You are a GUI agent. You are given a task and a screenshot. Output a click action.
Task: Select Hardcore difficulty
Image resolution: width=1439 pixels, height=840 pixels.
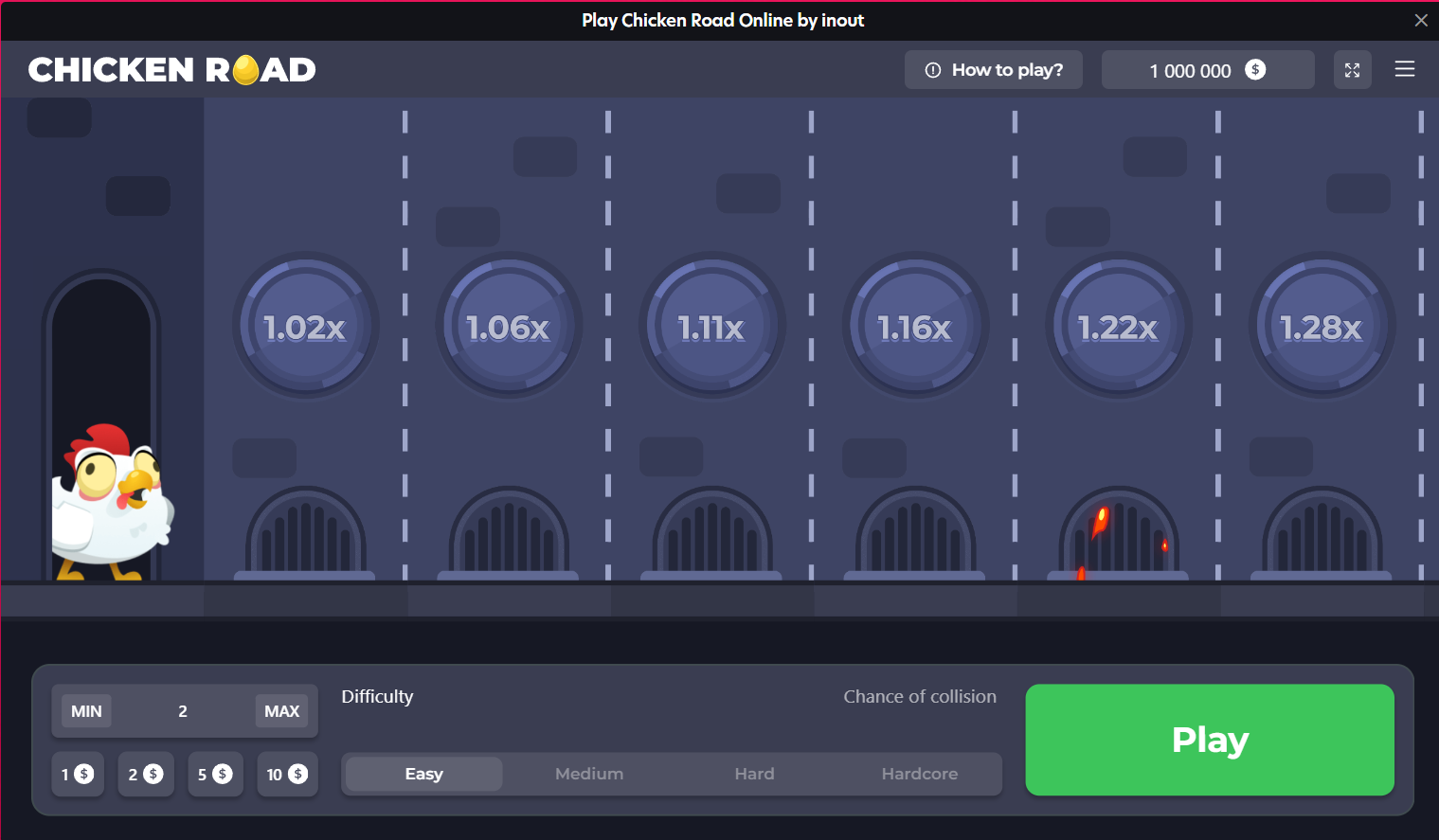[x=920, y=774]
